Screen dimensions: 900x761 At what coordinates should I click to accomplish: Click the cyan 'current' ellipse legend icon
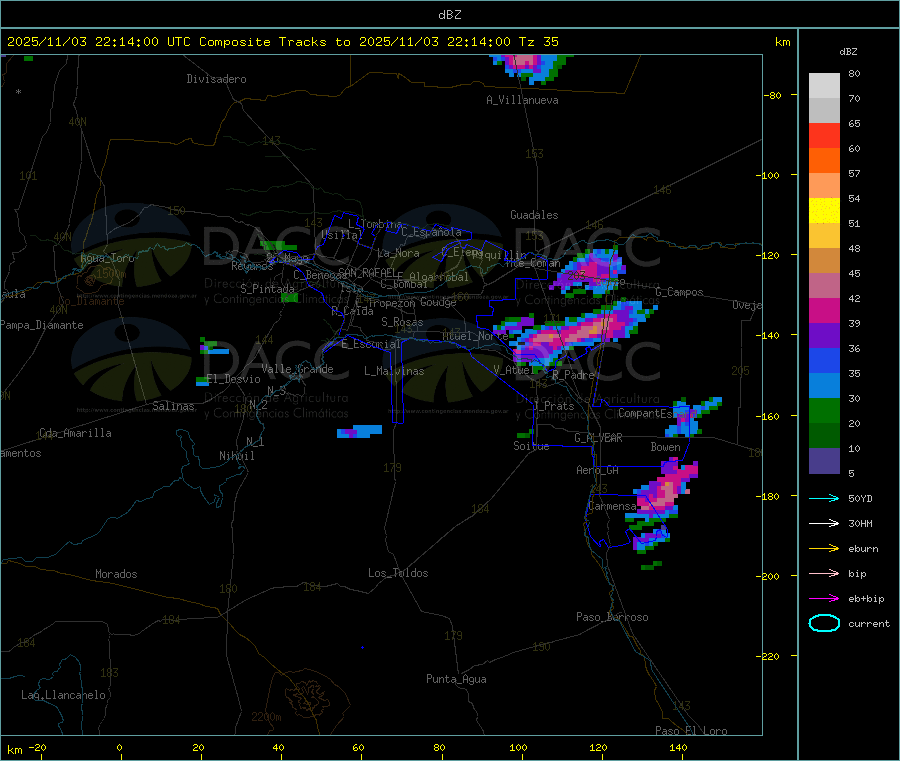824,623
